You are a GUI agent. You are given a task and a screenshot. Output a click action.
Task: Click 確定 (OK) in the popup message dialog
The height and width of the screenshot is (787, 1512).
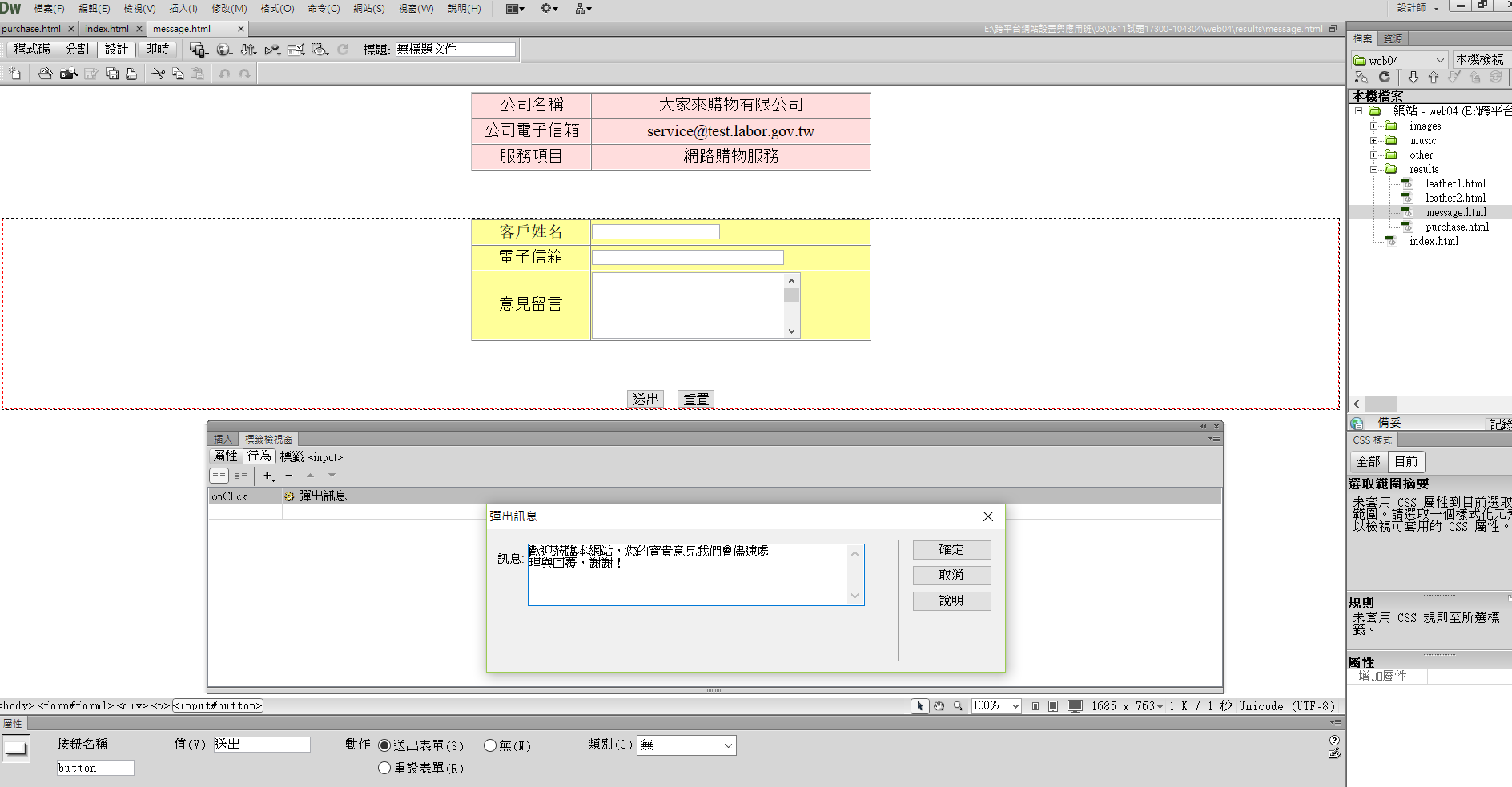pyautogui.click(x=951, y=550)
